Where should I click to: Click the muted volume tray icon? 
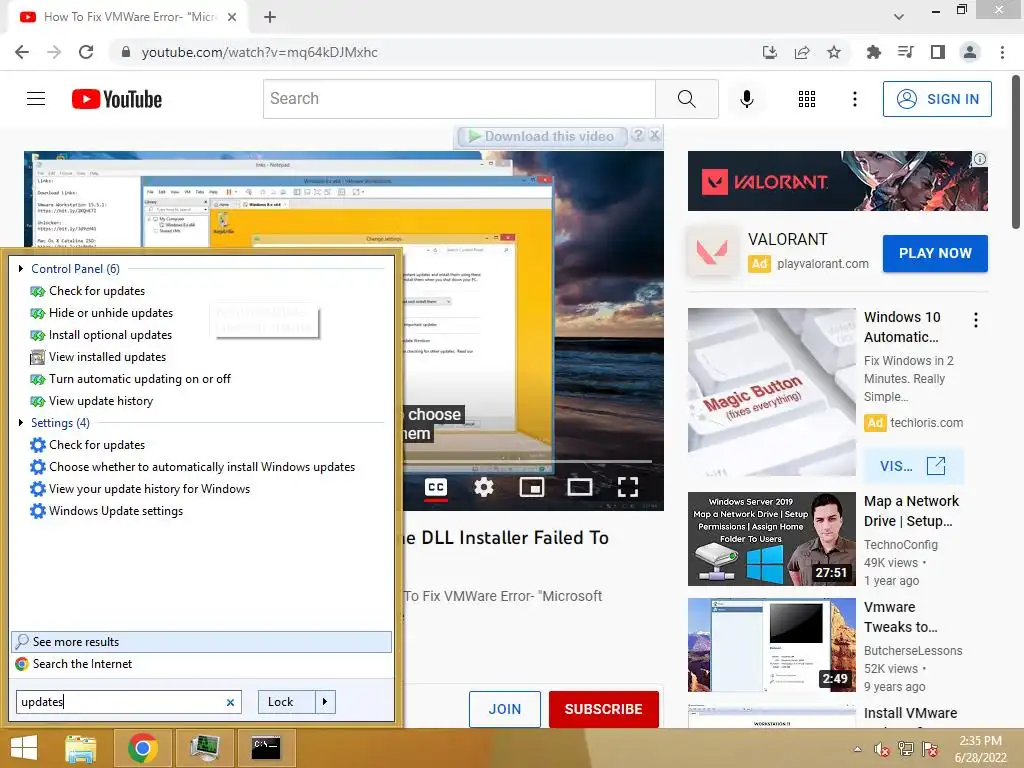click(x=881, y=749)
